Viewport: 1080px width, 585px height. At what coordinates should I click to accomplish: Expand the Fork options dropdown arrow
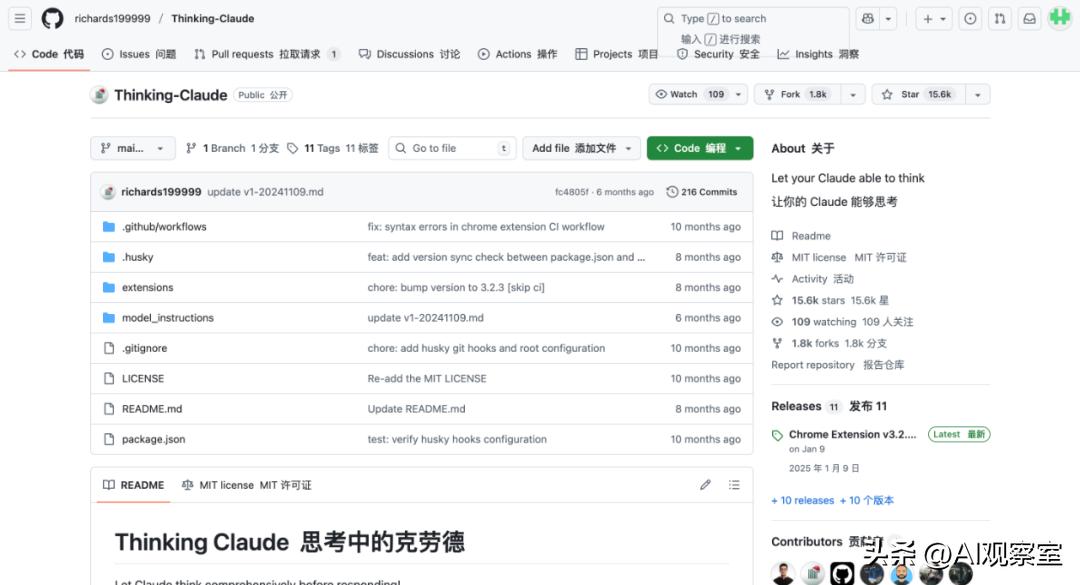coord(852,94)
